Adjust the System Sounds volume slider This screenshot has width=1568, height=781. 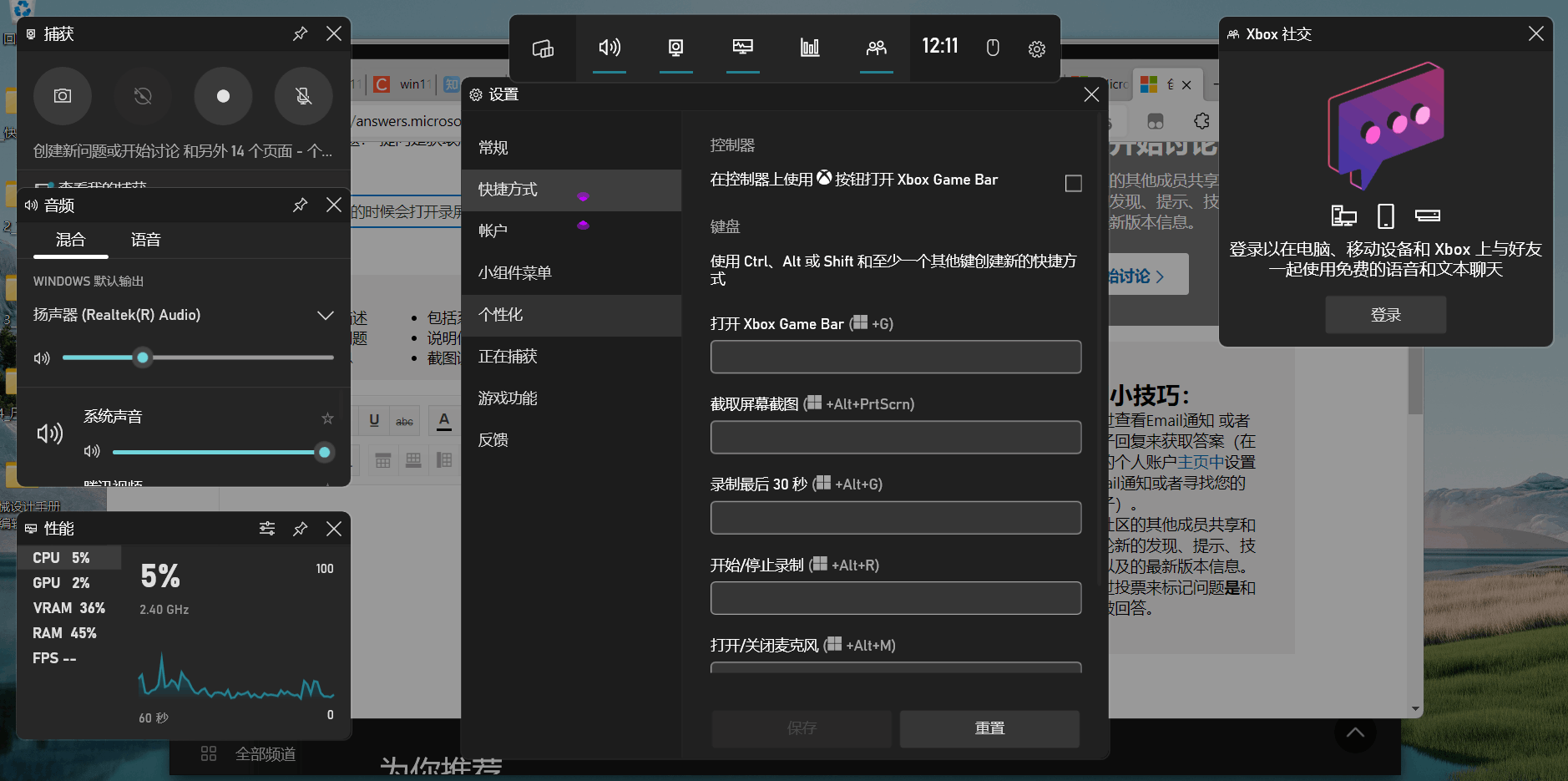[x=223, y=452]
